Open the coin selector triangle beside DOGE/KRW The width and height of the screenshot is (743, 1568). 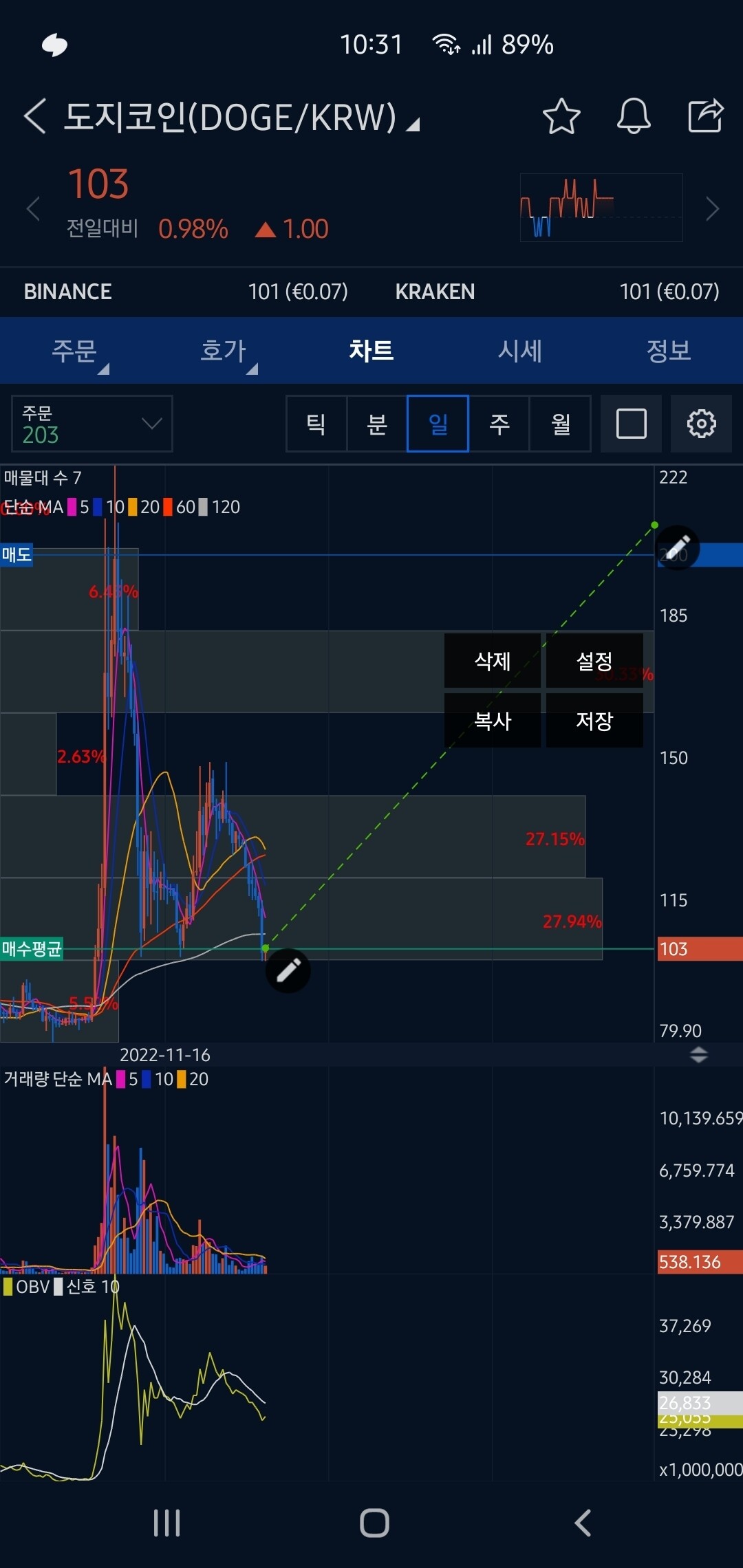click(413, 124)
